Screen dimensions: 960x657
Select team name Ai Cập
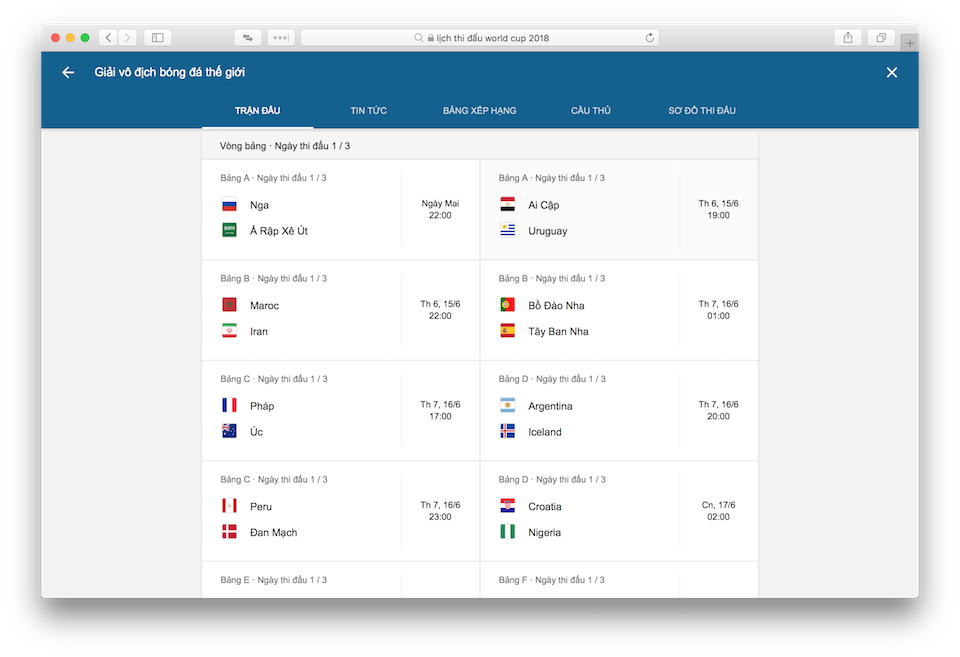coord(544,205)
